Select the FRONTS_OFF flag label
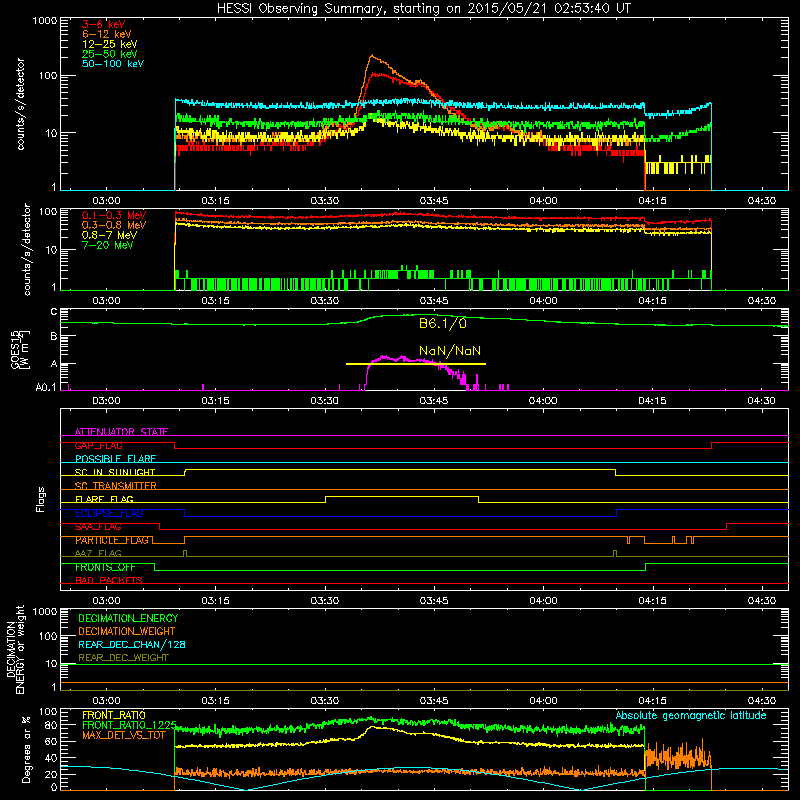This screenshot has height=800, width=800. click(105, 567)
